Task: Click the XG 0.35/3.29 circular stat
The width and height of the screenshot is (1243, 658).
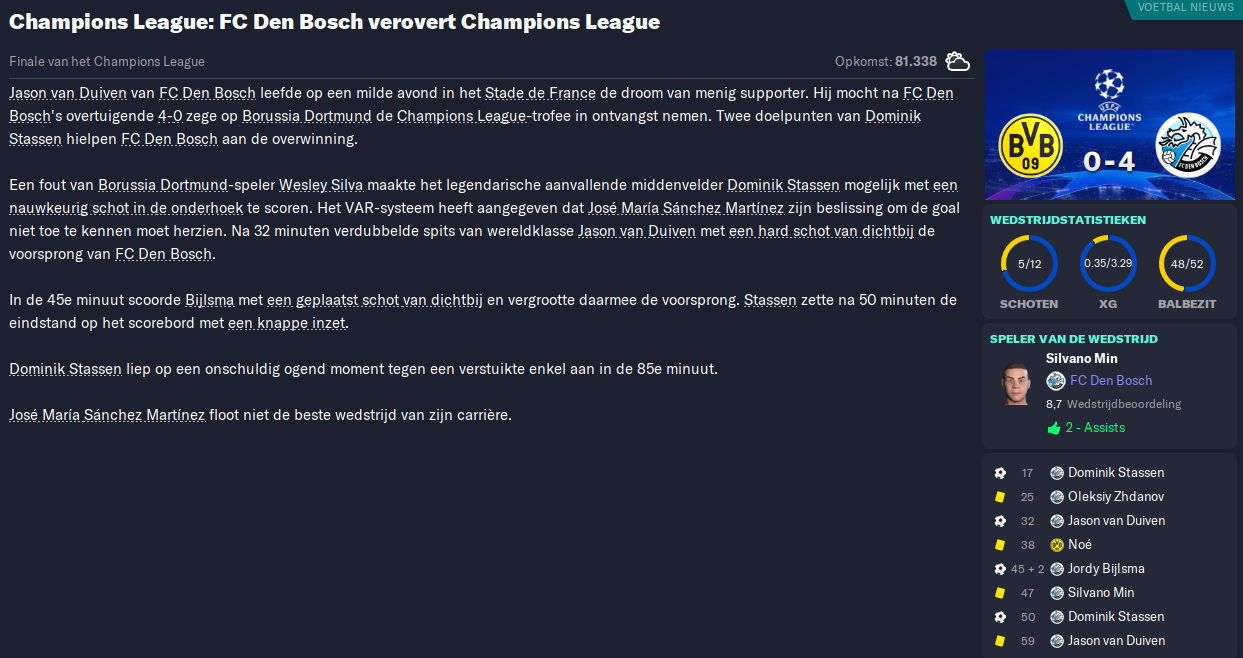Action: tap(1108, 263)
